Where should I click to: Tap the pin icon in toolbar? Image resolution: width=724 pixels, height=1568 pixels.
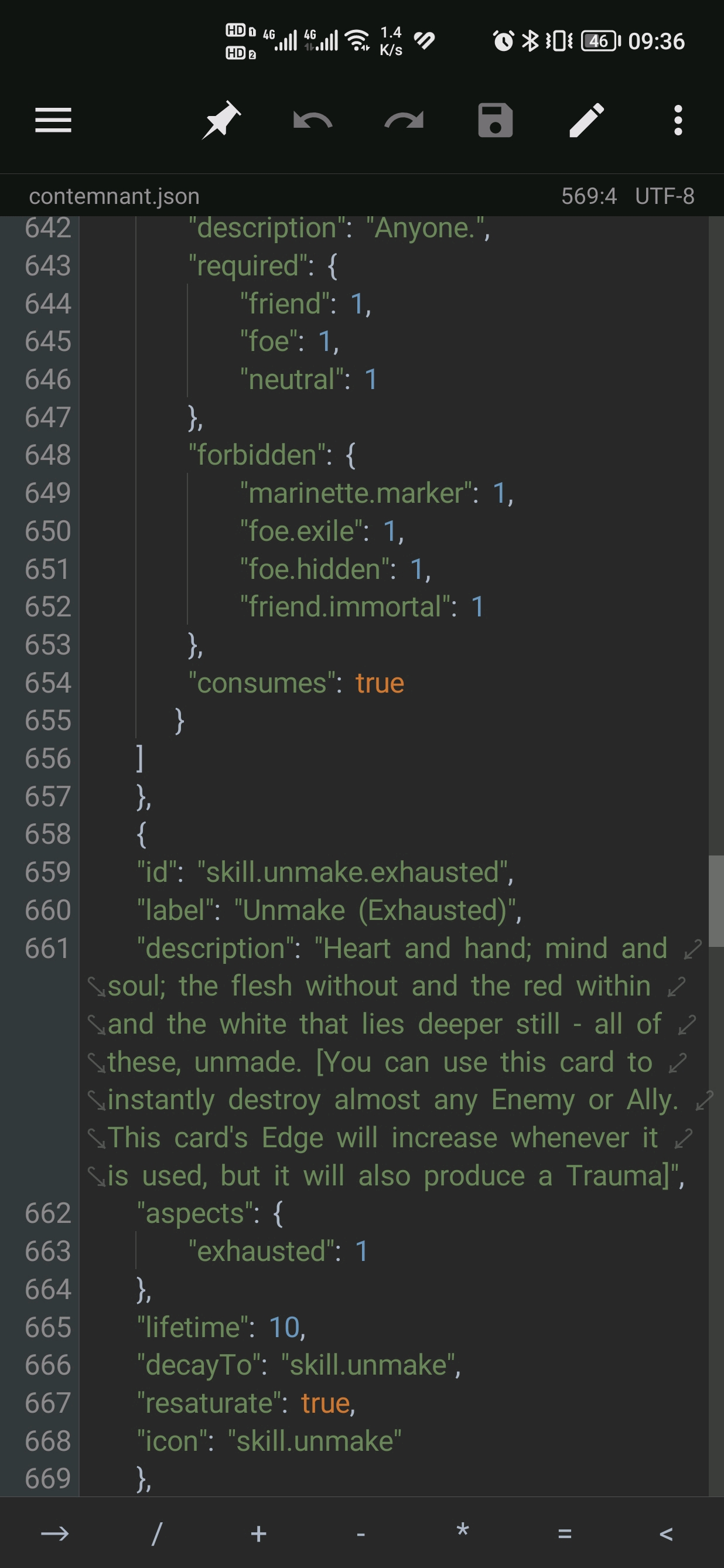coord(221,120)
